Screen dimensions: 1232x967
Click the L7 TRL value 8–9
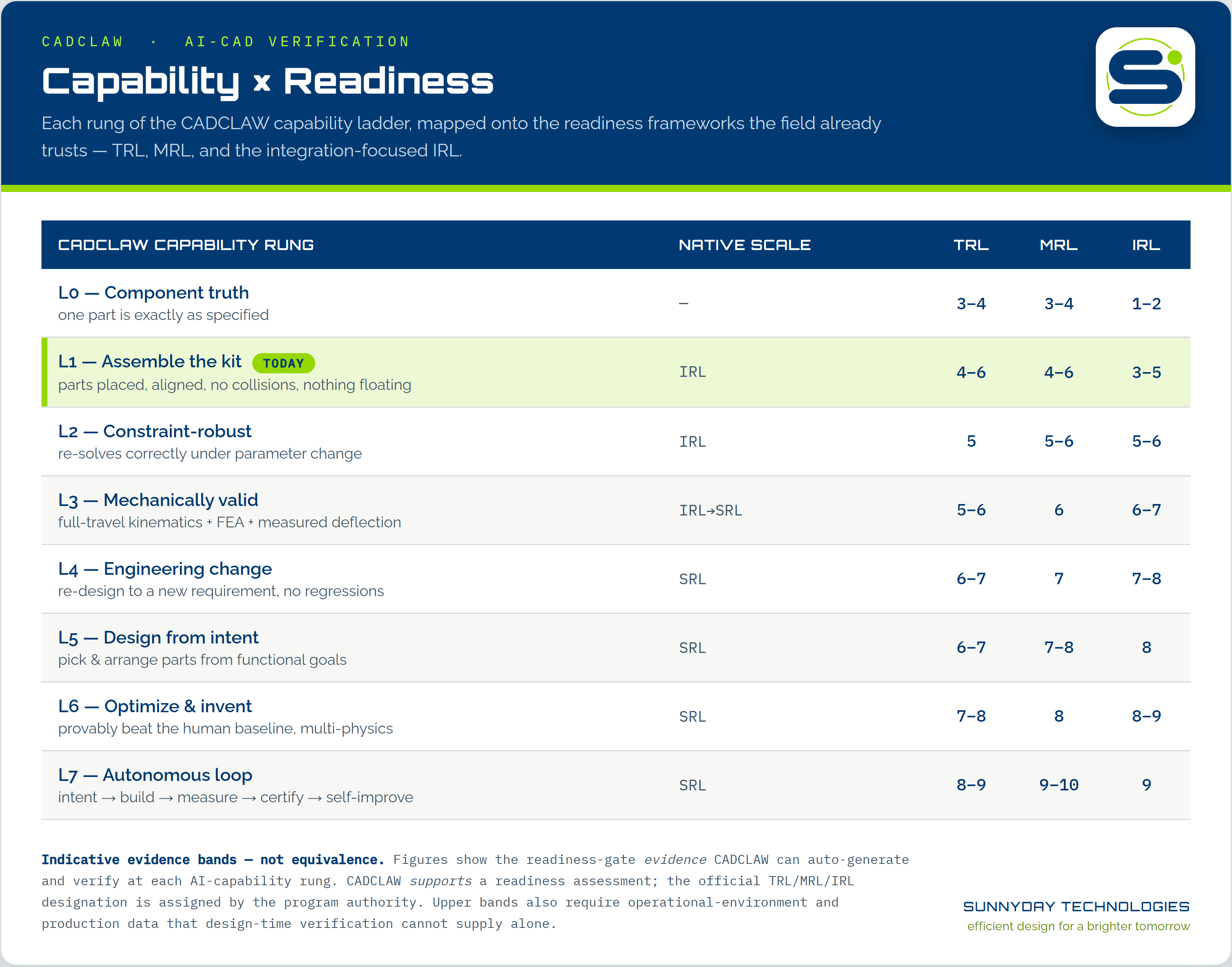971,785
